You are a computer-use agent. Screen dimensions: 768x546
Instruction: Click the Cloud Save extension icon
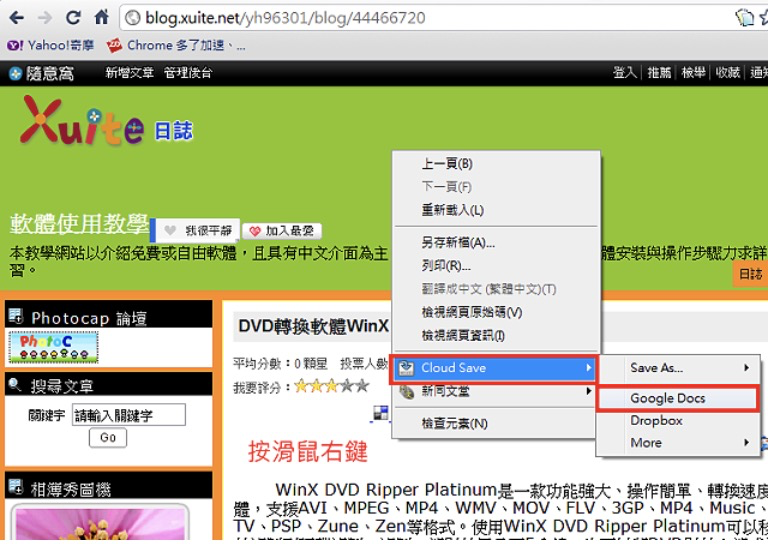click(x=406, y=368)
